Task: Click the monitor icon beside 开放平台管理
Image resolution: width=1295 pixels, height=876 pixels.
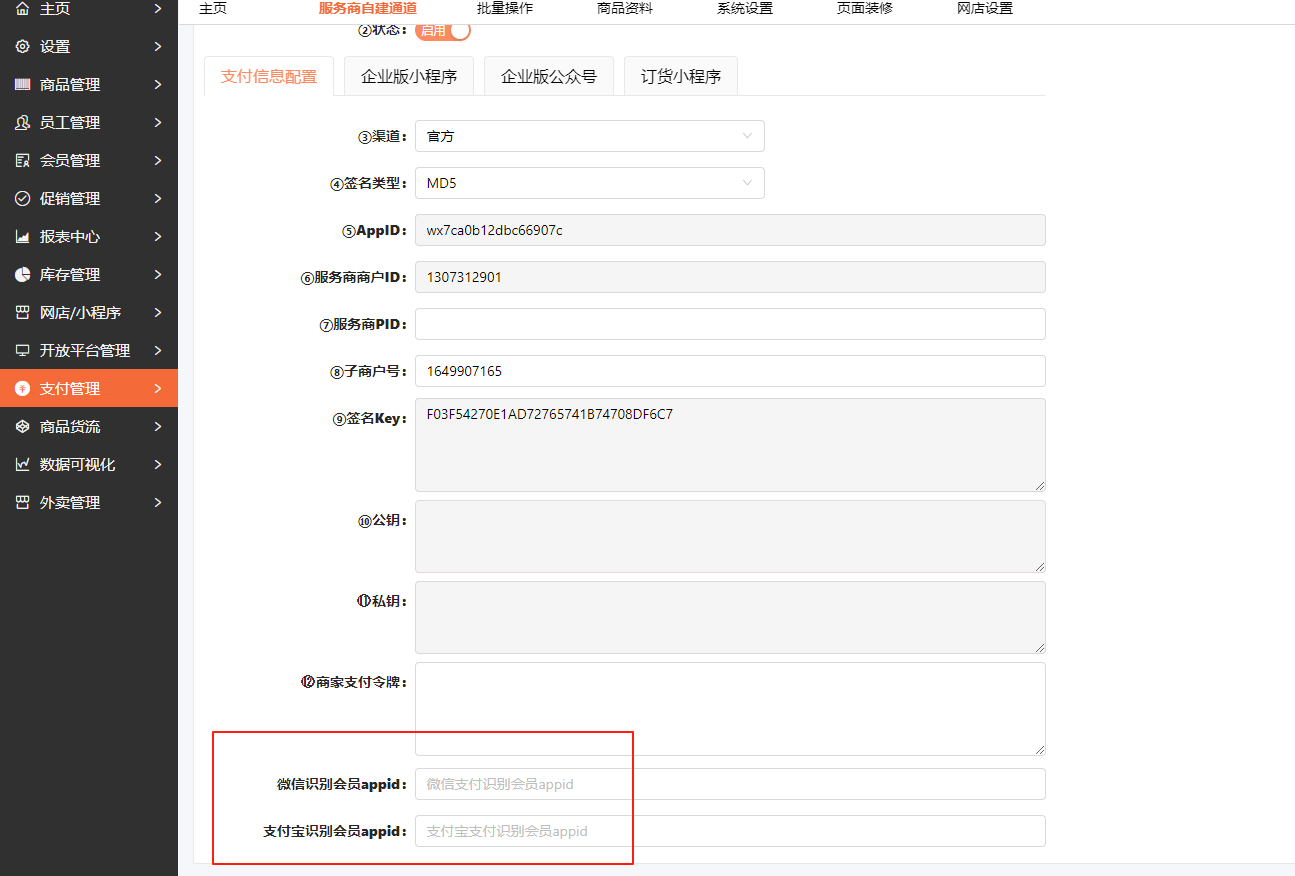Action: (x=22, y=350)
